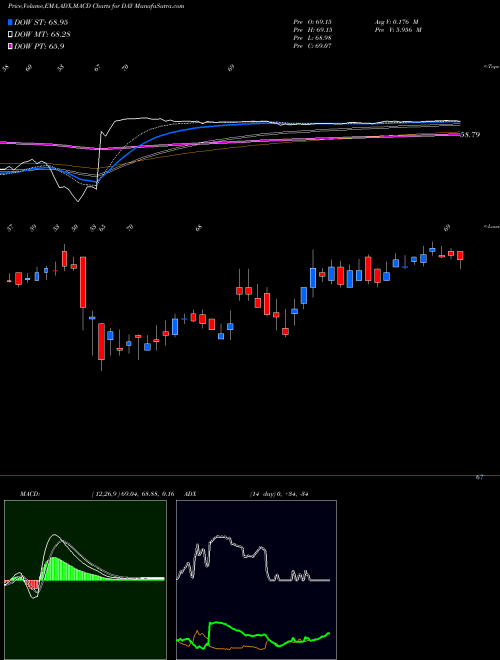This screenshot has height=660, width=500.
Task: Open the dark blue ADX indicator chart panel
Action: click(x=256, y=580)
